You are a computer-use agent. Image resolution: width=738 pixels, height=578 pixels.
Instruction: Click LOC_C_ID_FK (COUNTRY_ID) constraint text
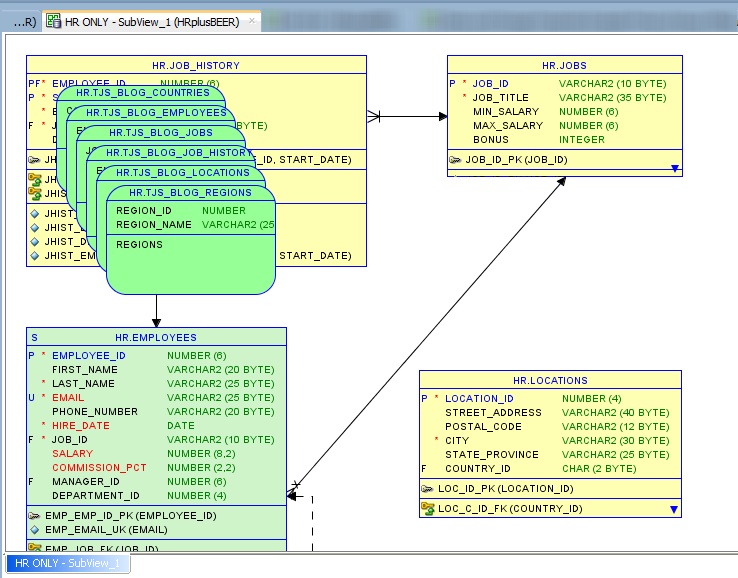click(x=510, y=509)
